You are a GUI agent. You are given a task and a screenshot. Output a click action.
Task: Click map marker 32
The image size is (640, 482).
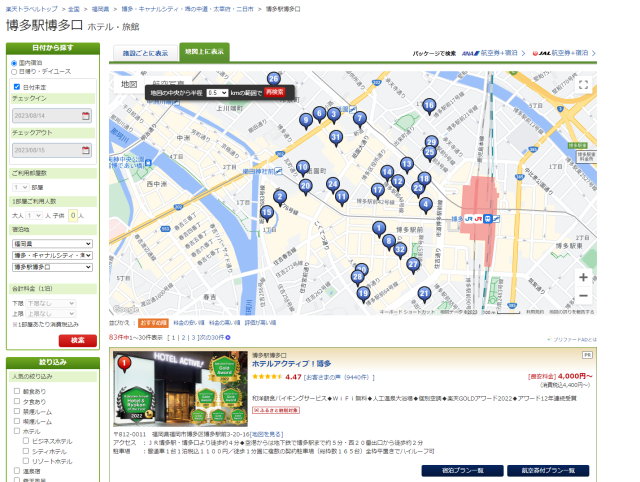400,249
